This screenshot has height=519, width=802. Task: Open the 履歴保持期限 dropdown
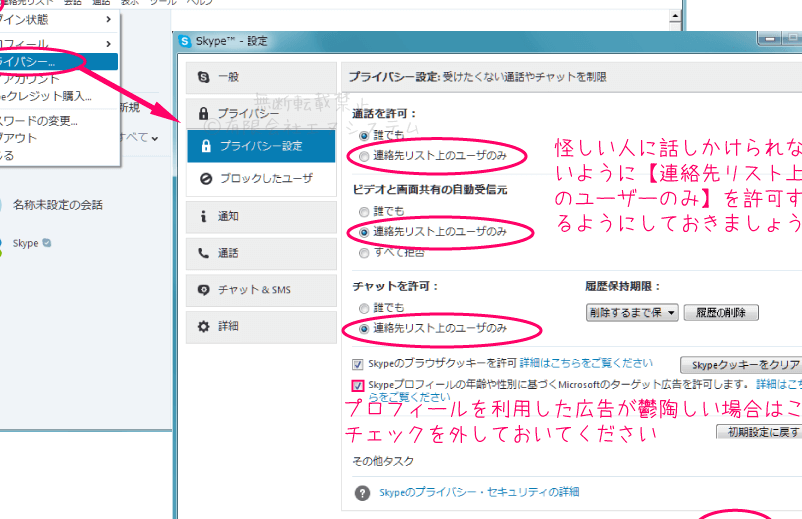[632, 312]
